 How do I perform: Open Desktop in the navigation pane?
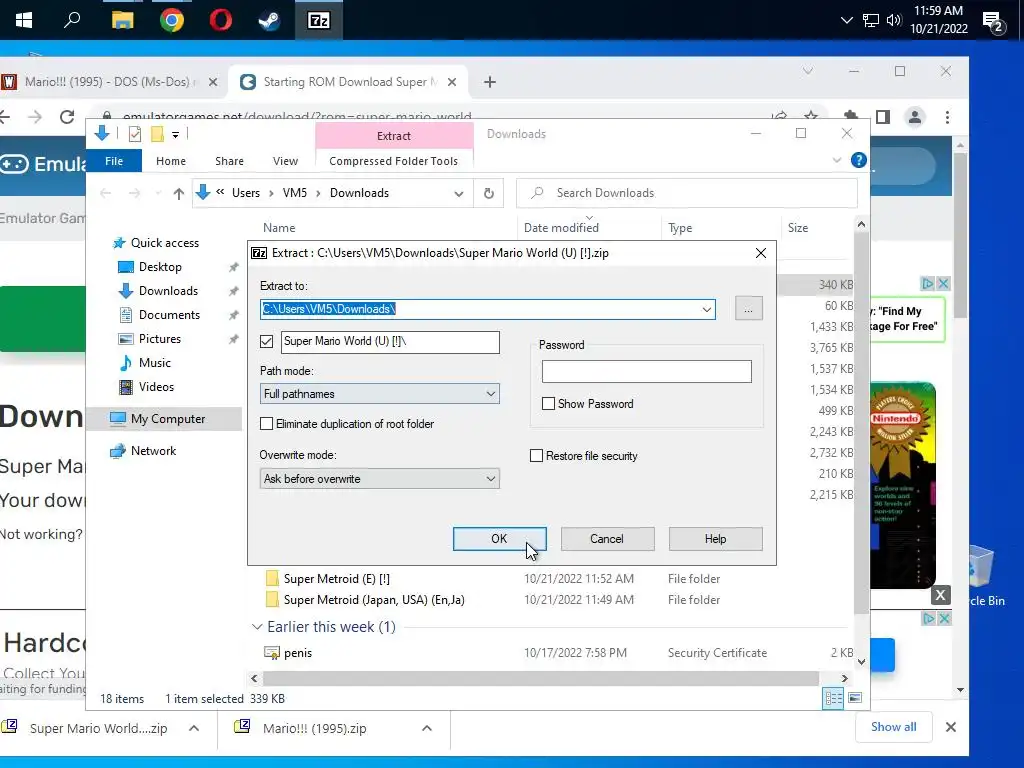point(160,267)
